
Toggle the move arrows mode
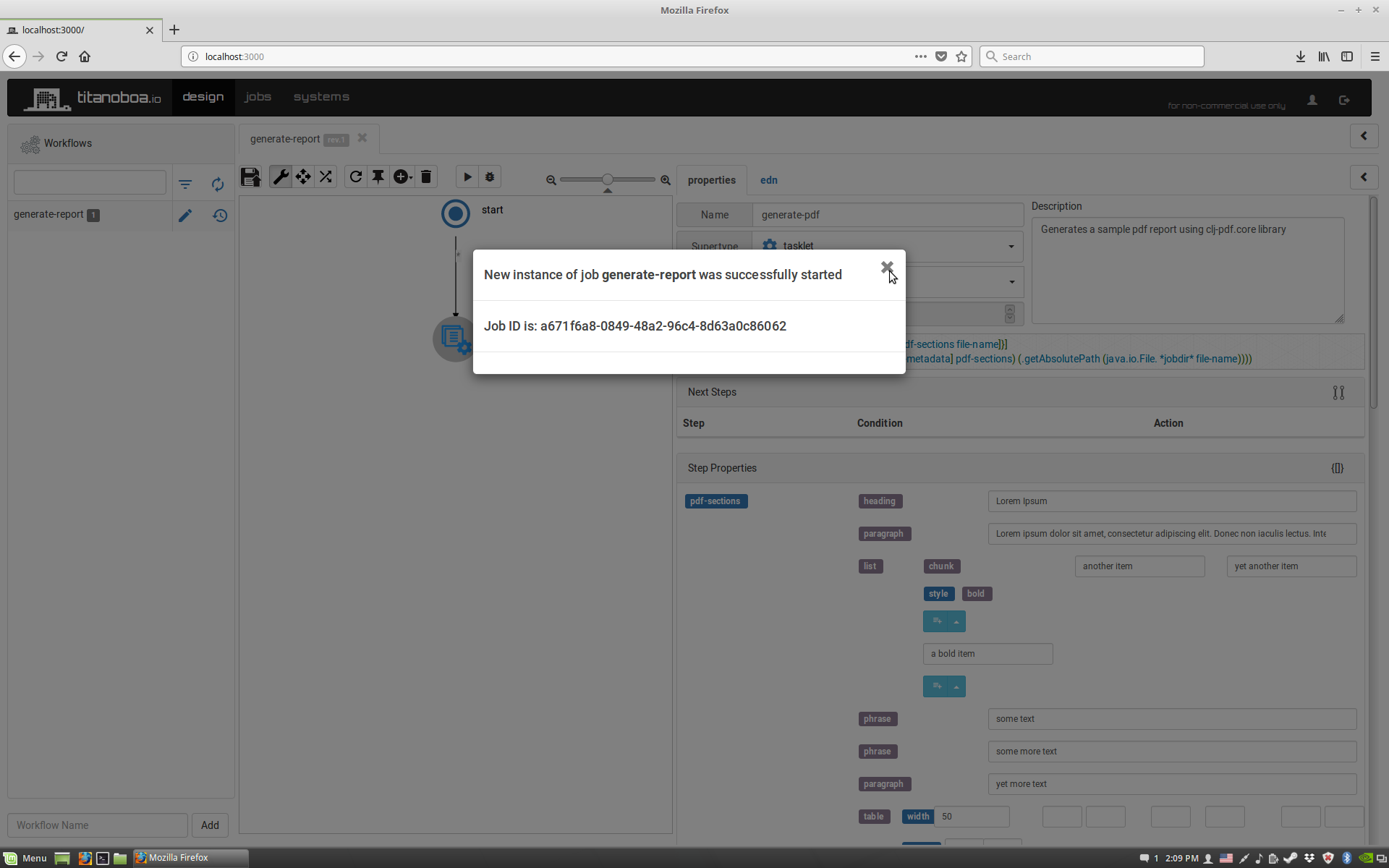[303, 177]
